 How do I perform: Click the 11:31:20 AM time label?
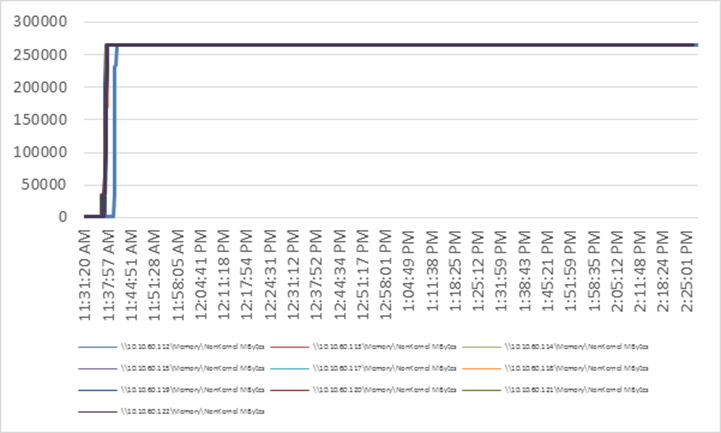point(85,275)
